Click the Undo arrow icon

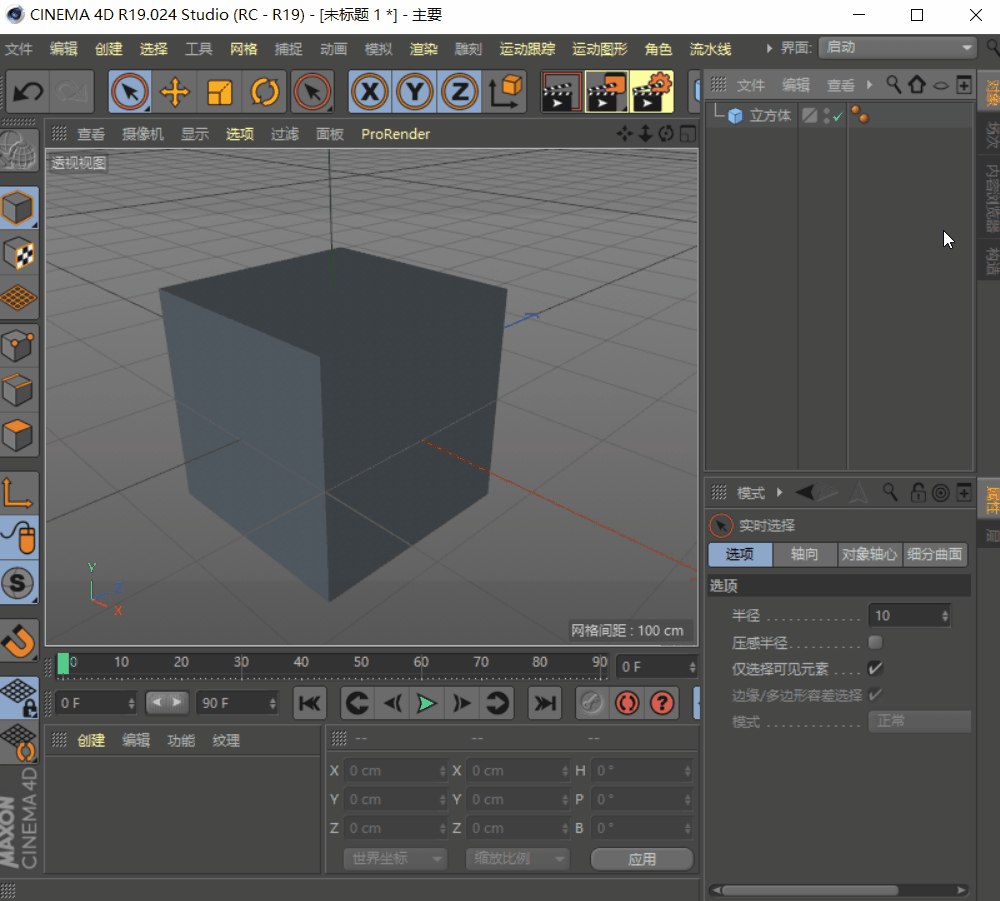coord(28,92)
